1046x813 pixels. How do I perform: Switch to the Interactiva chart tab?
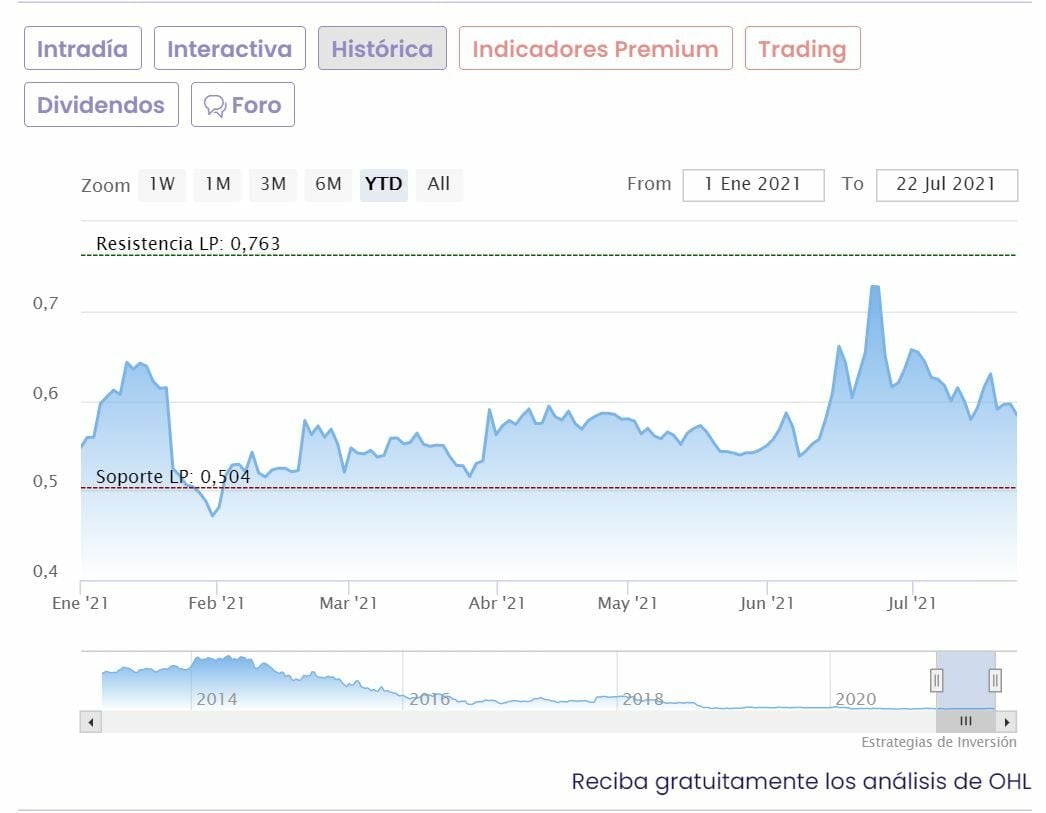(x=230, y=48)
